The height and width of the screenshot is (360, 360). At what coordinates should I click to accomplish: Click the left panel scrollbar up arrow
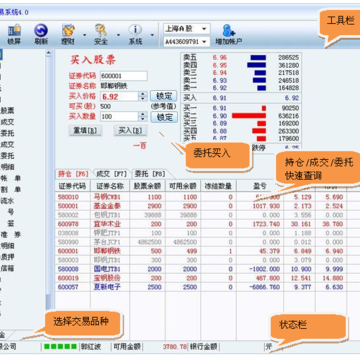tap(49, 53)
